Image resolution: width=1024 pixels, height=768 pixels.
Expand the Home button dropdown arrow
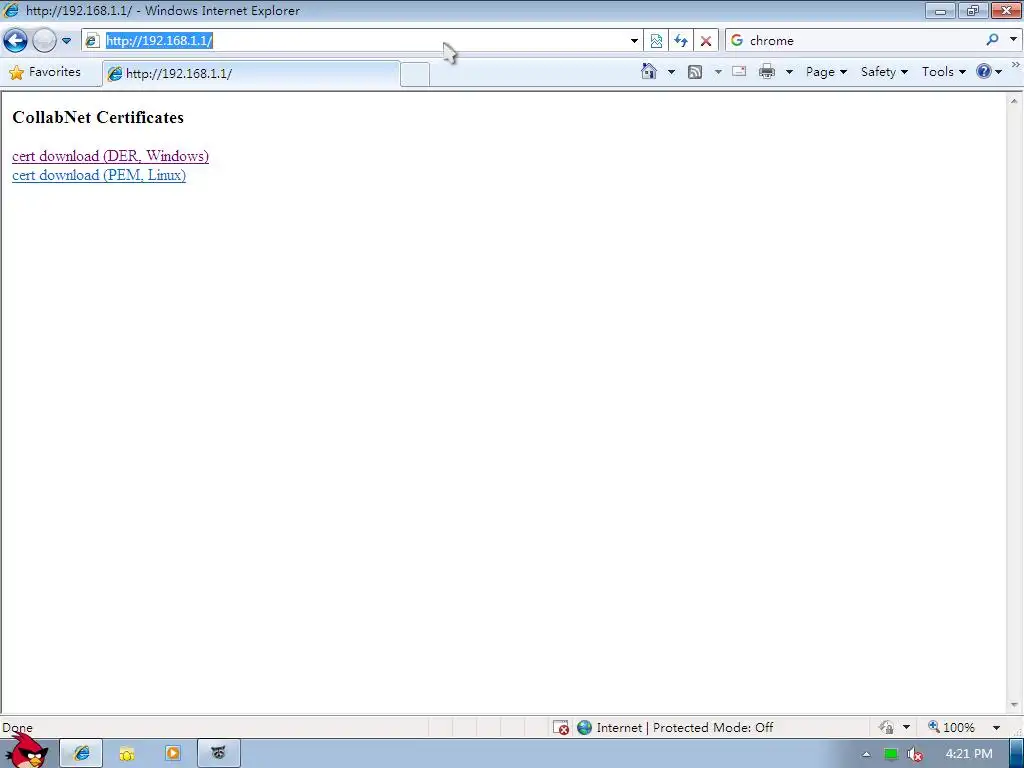coord(671,72)
